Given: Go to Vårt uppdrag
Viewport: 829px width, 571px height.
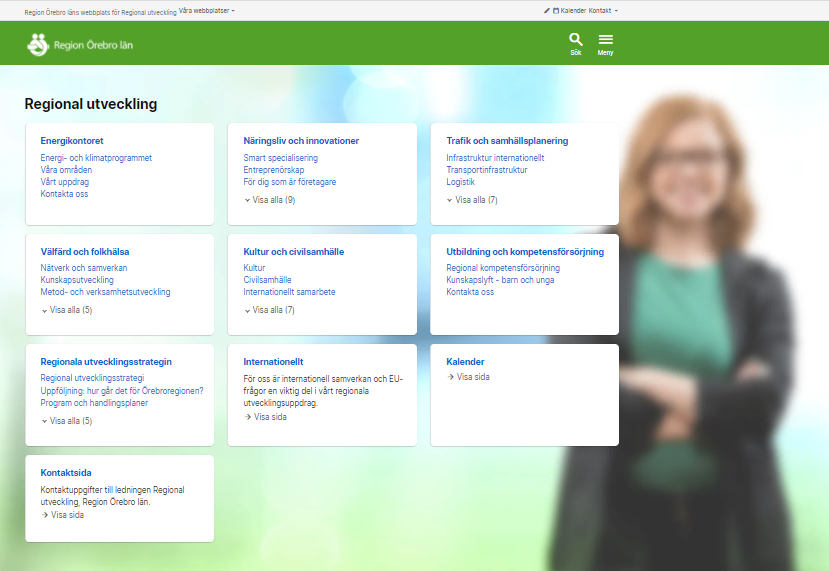Looking at the screenshot, I should pyautogui.click(x=65, y=182).
